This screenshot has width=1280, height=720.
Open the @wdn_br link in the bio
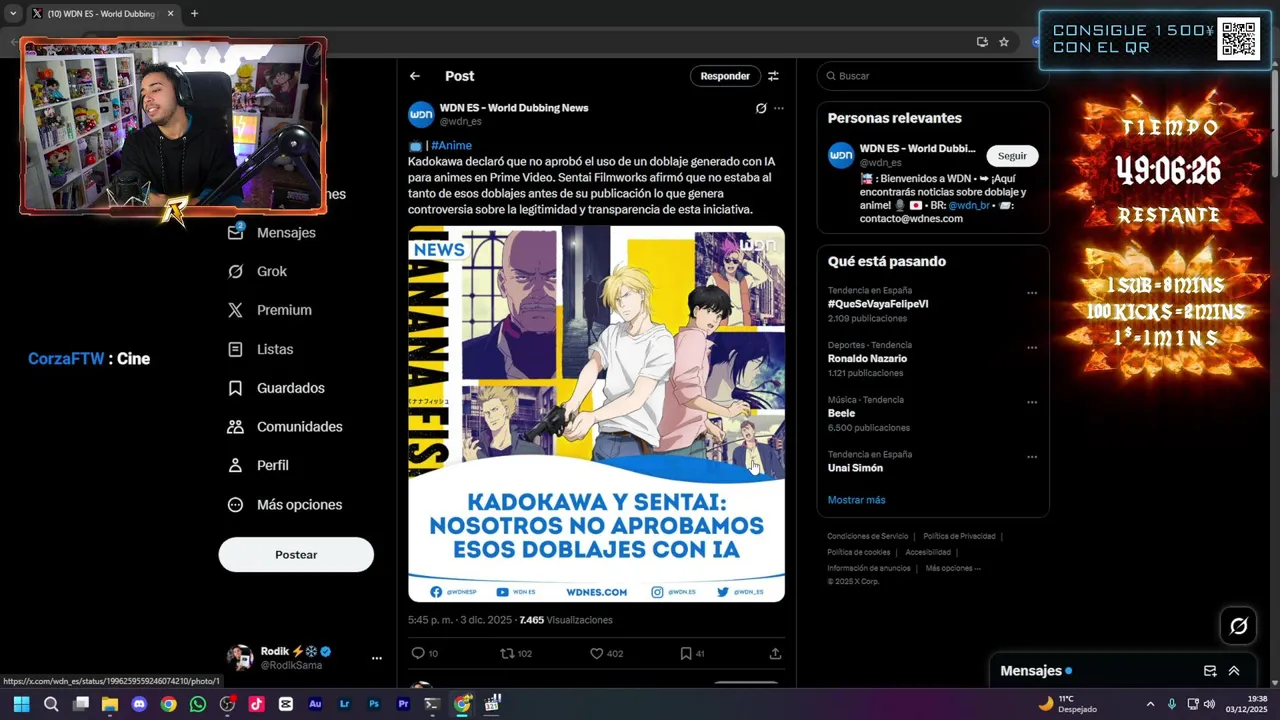point(969,205)
